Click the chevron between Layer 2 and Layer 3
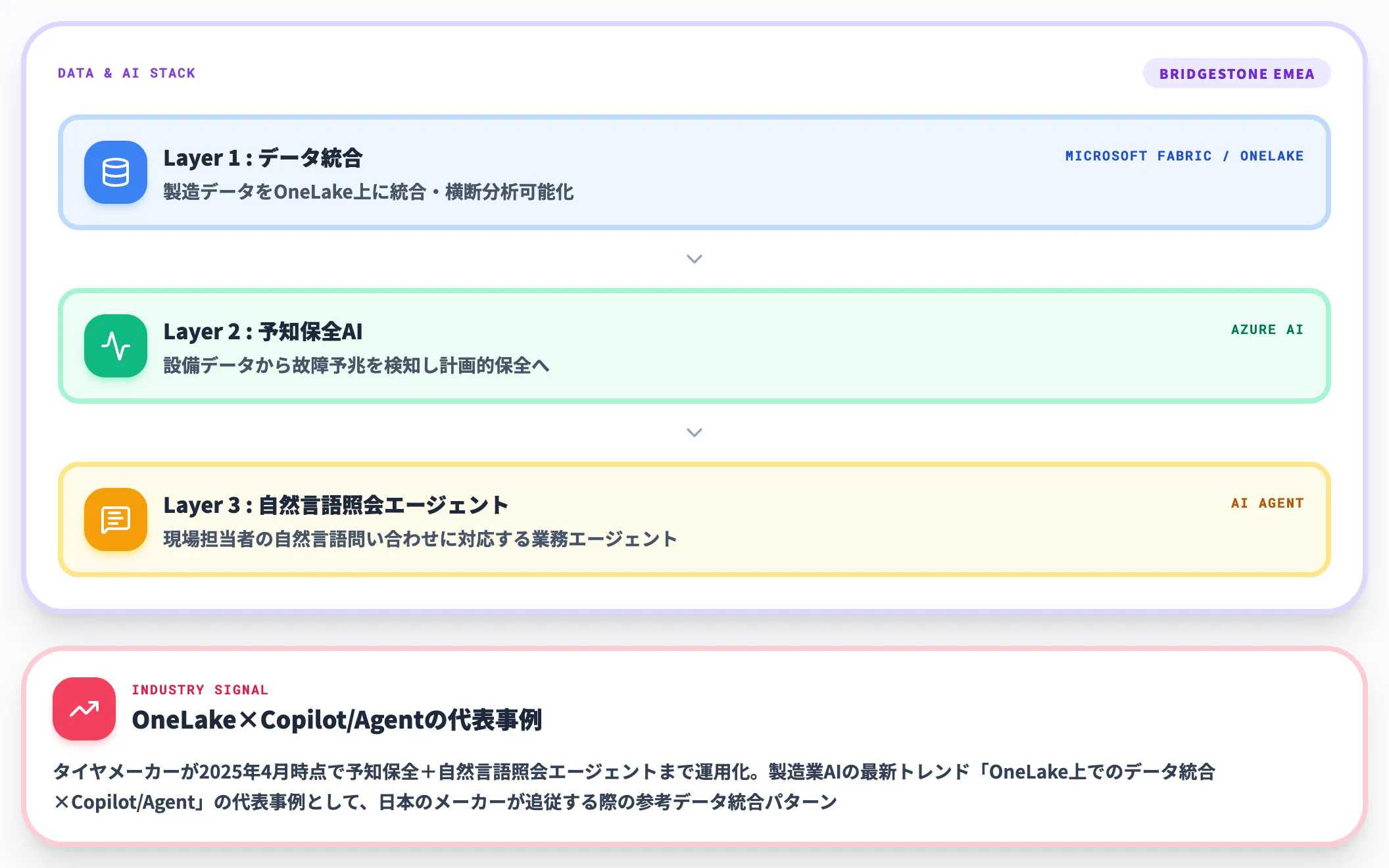The width and height of the screenshot is (1389, 868). [x=694, y=433]
